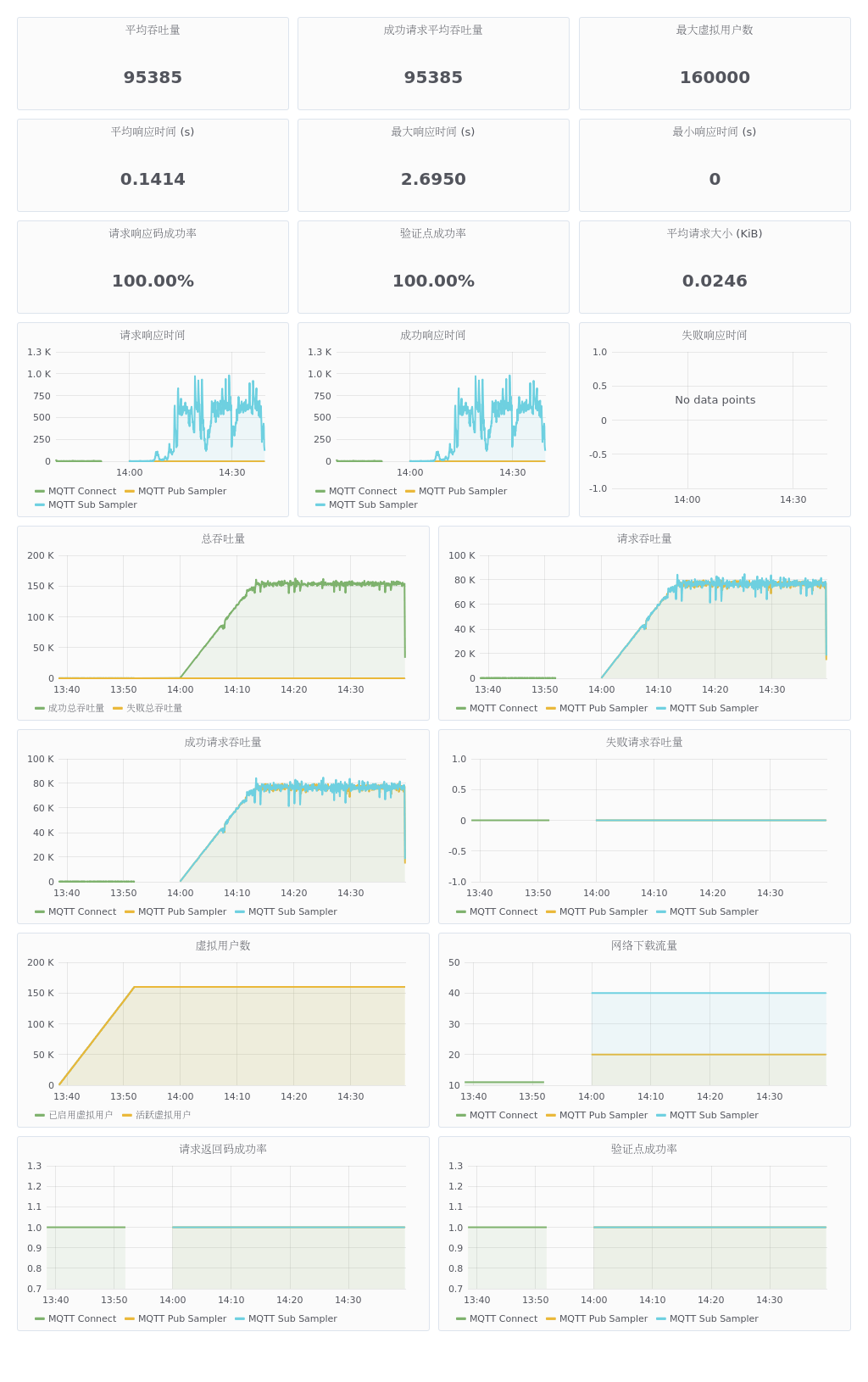Select MQTT Connect label in 成功请求吞吐量 legend
The width and height of the screenshot is (868, 1382).
(81, 911)
